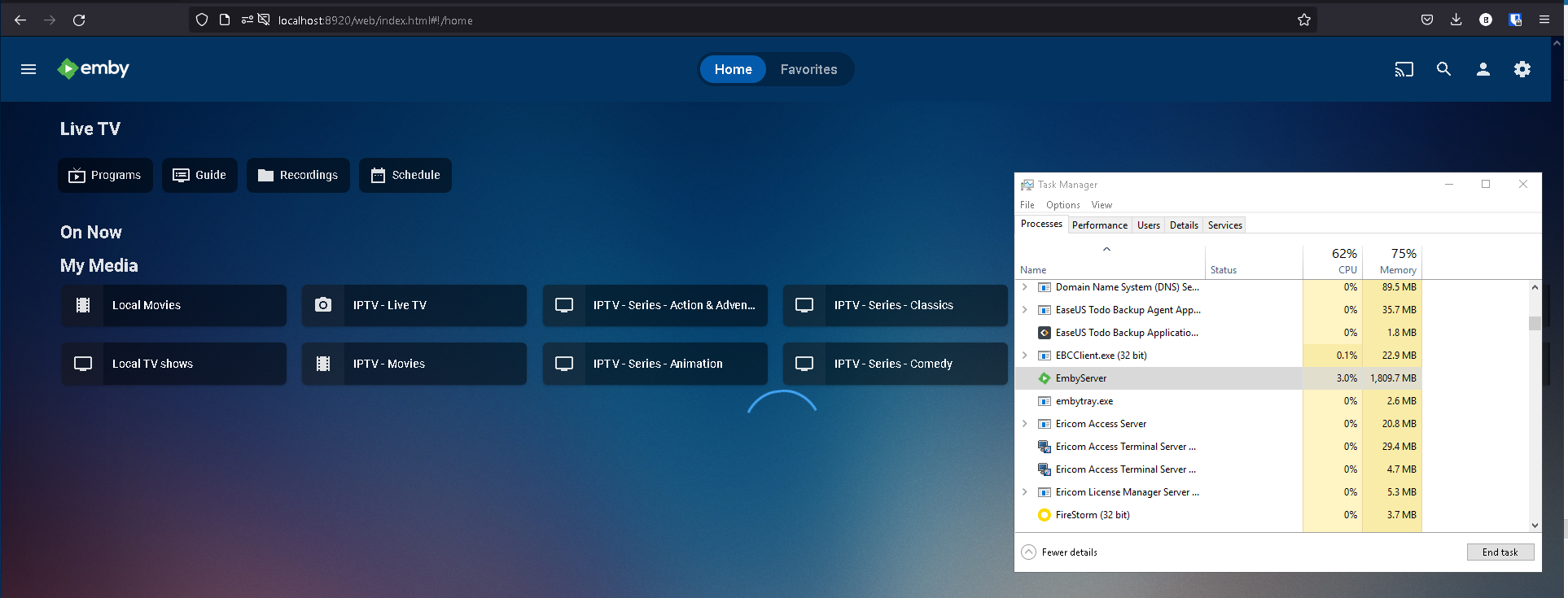Click the film icon on IPTV - Movies
The height and width of the screenshot is (598, 1568).
[323, 364]
